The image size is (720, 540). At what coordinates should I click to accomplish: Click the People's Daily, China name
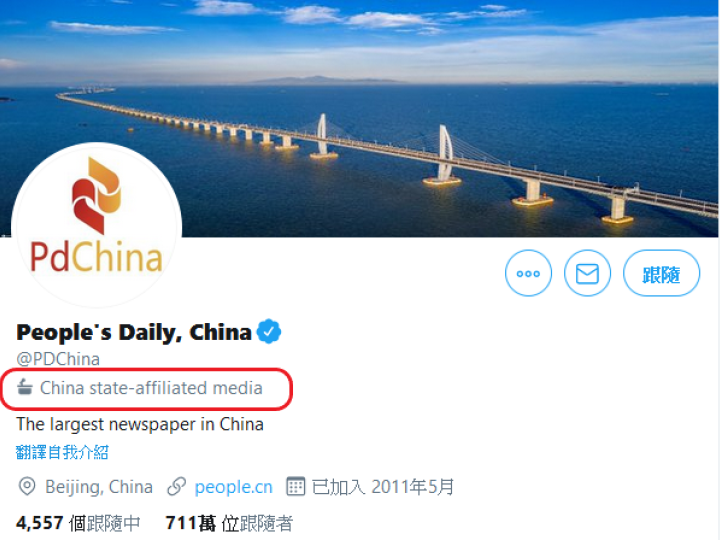click(x=134, y=332)
